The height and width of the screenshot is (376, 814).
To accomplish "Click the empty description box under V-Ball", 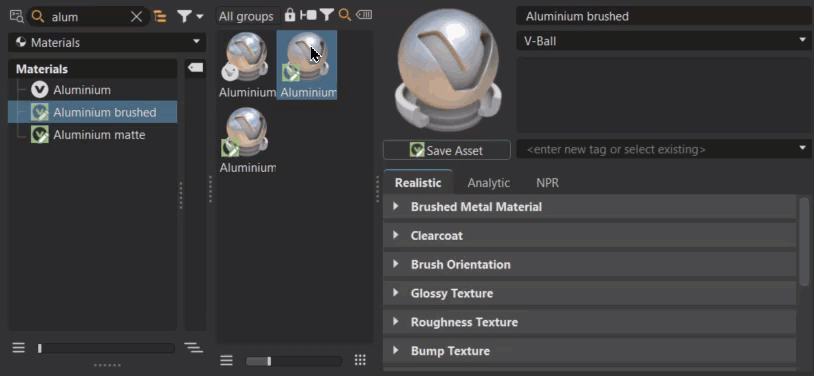I will [x=664, y=95].
